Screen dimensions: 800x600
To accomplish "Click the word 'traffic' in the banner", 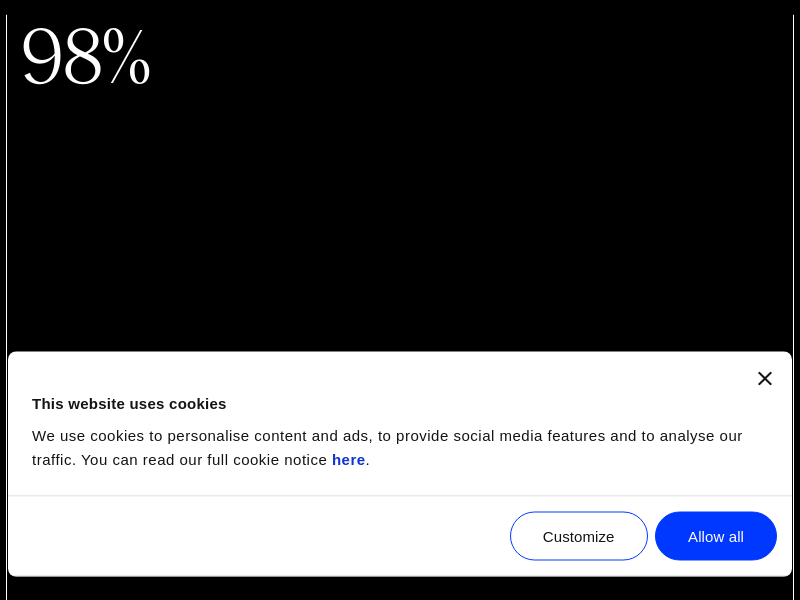I will pos(51,460).
